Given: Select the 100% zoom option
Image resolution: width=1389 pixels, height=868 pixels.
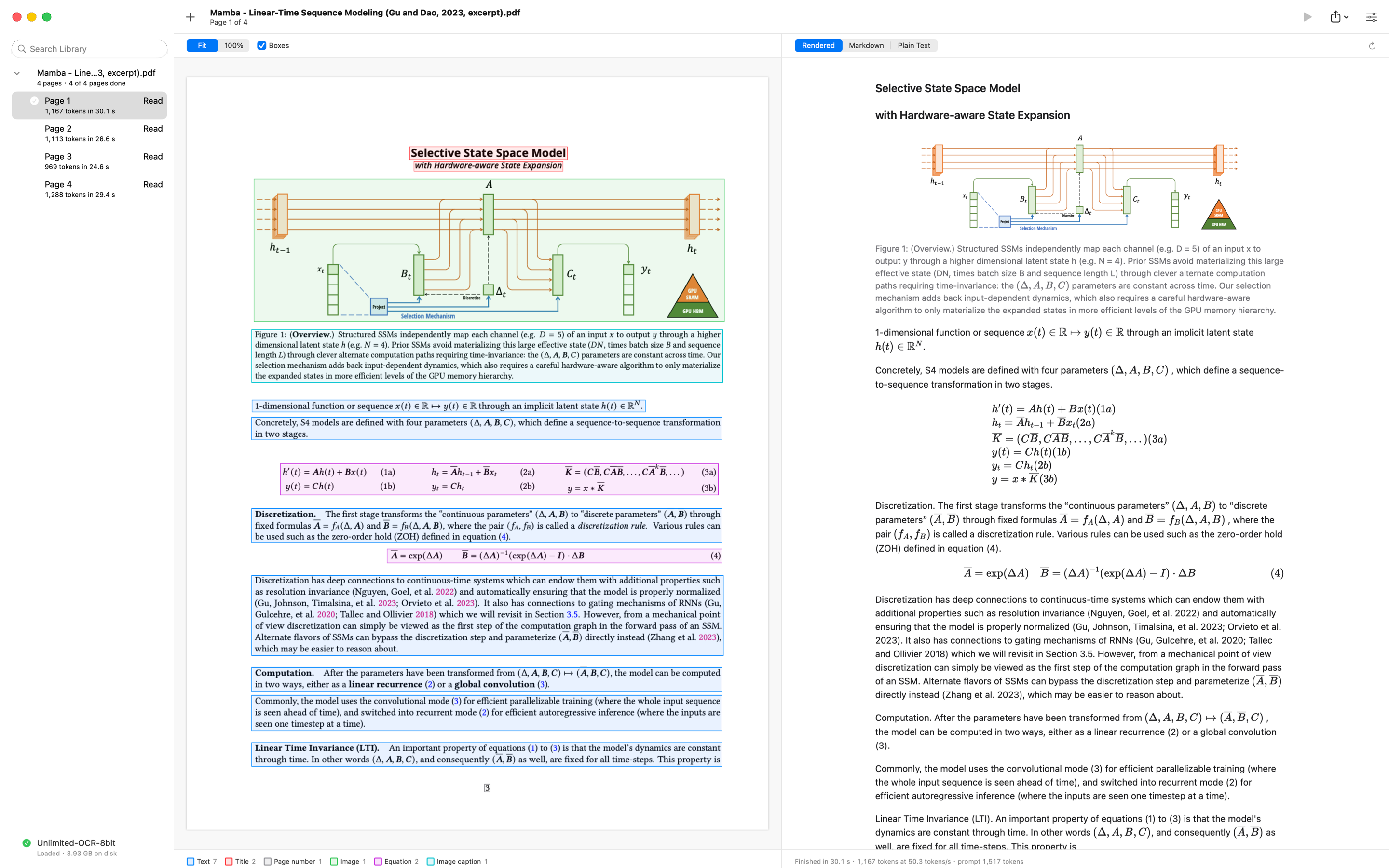Looking at the screenshot, I should [x=233, y=45].
